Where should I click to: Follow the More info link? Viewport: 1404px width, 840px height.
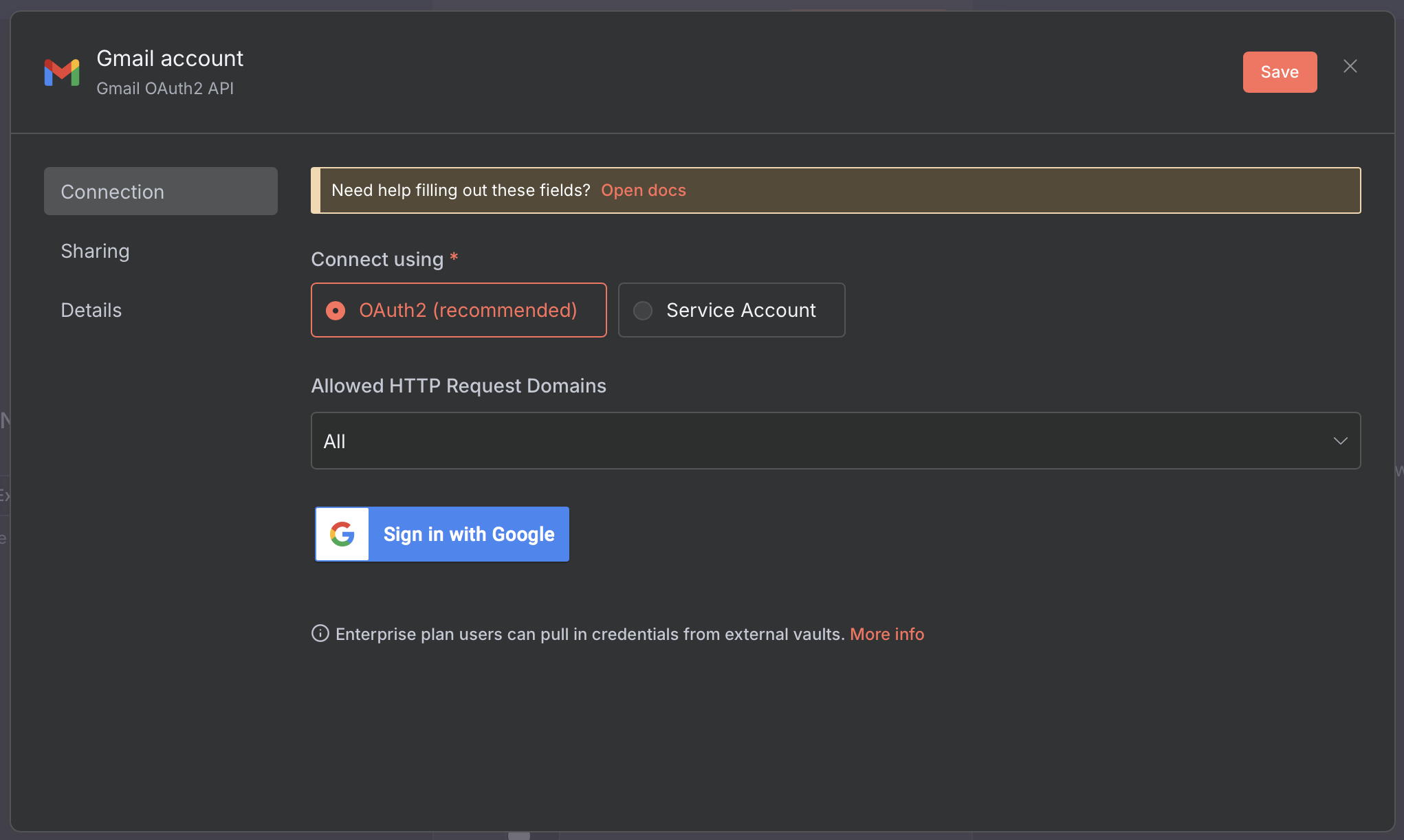[x=886, y=634]
